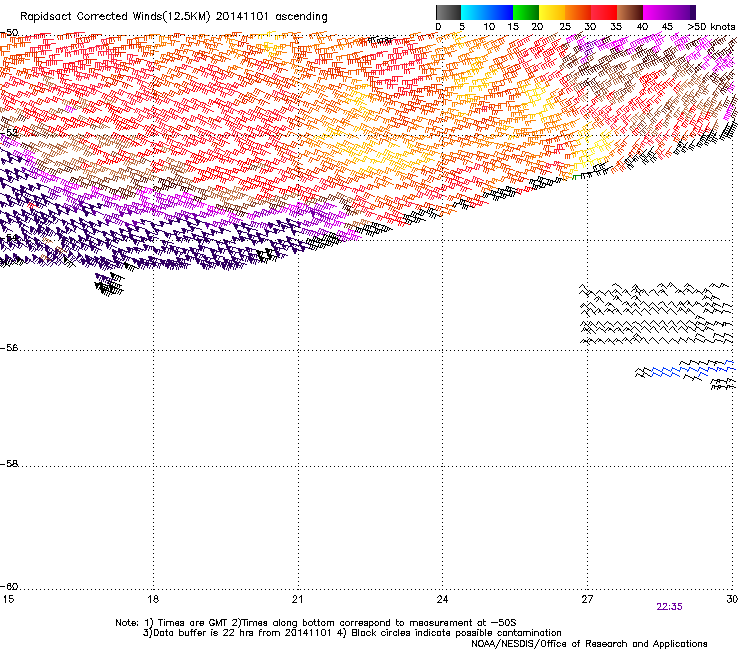Click the '30' longitude axis label
The width and height of the screenshot is (740, 650).
coord(732,599)
